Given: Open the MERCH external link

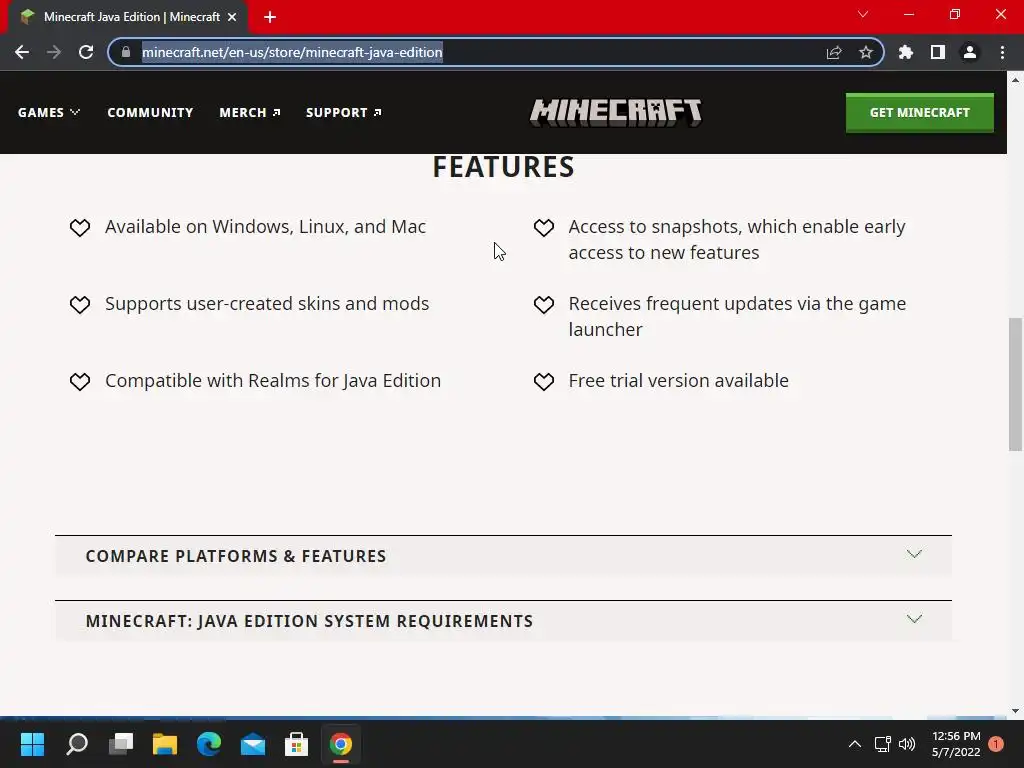Looking at the screenshot, I should [250, 112].
